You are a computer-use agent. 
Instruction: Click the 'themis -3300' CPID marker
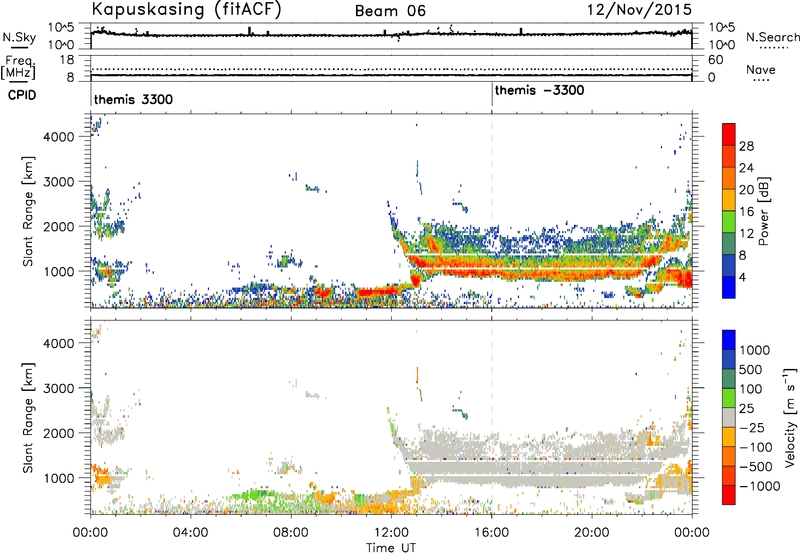tap(539, 90)
